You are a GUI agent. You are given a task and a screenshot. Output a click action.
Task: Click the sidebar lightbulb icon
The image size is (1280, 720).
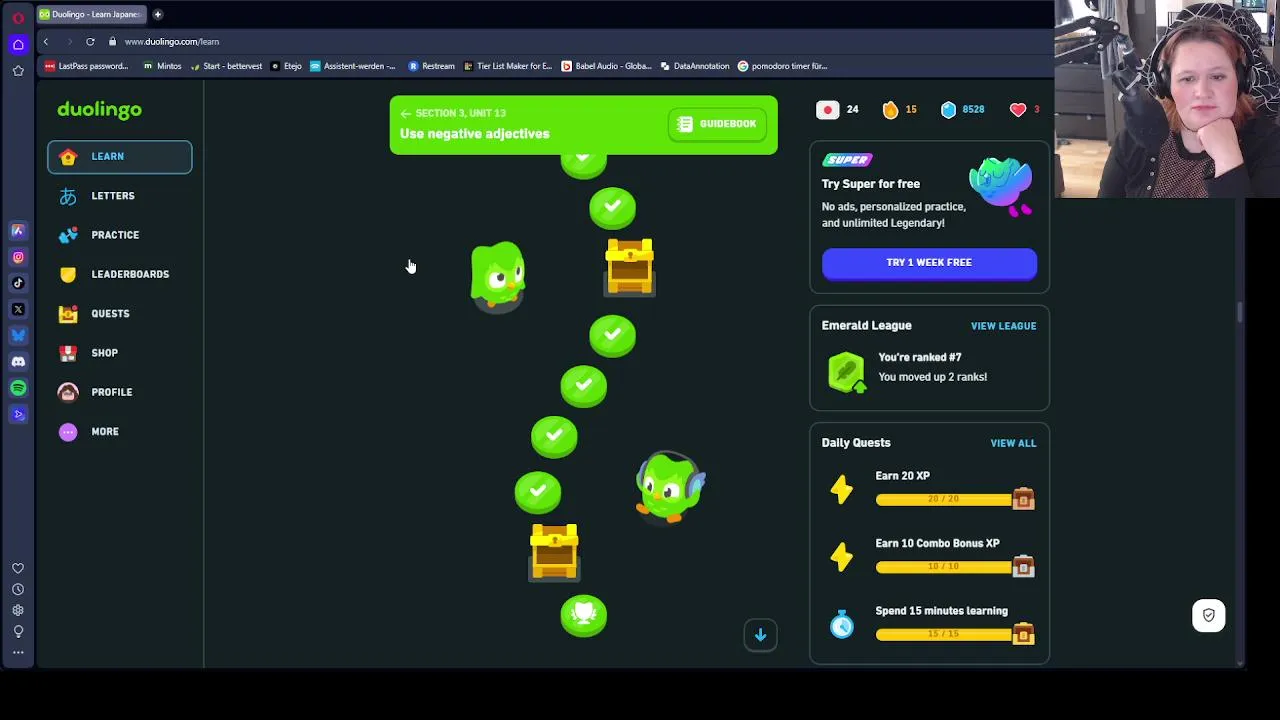pyautogui.click(x=18, y=631)
